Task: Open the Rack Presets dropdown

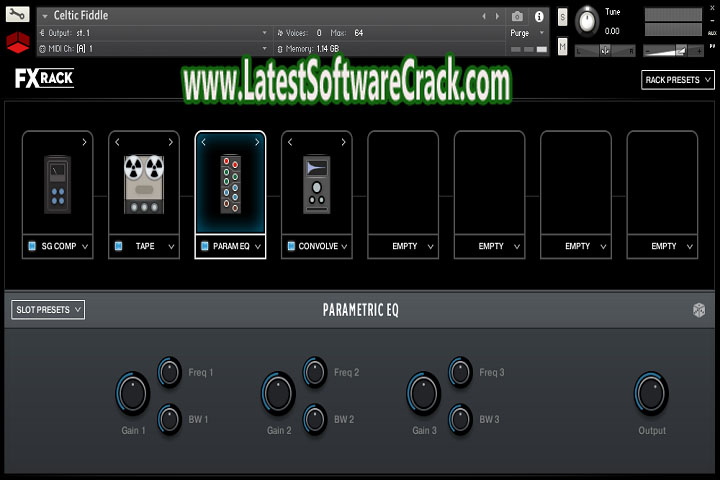Action: [x=678, y=80]
